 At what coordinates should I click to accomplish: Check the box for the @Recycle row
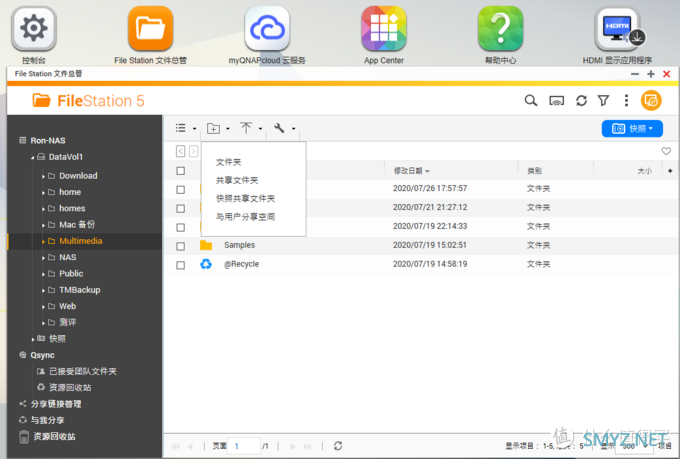click(x=180, y=265)
